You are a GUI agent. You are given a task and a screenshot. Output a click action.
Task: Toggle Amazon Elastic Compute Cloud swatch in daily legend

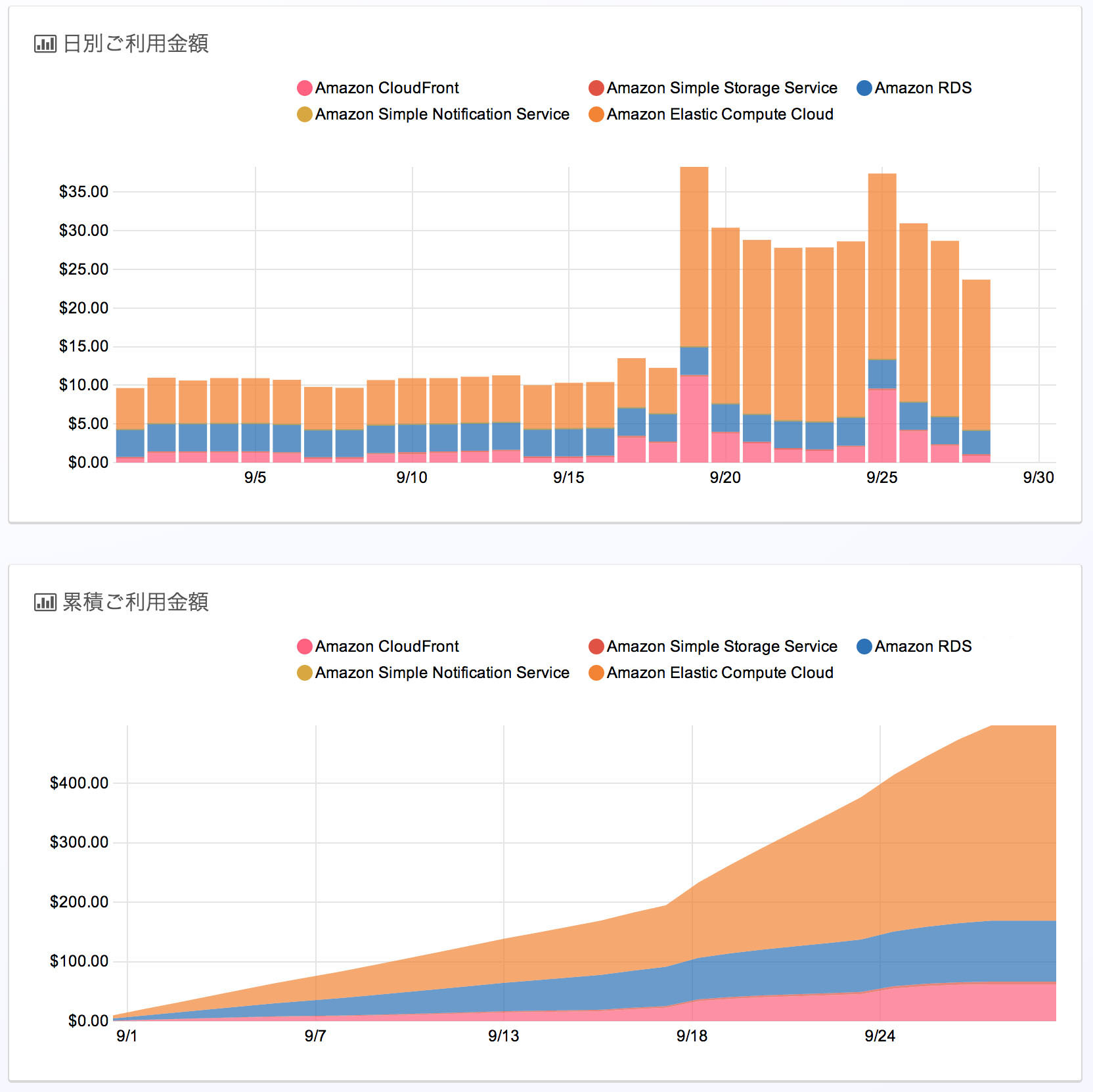596,114
